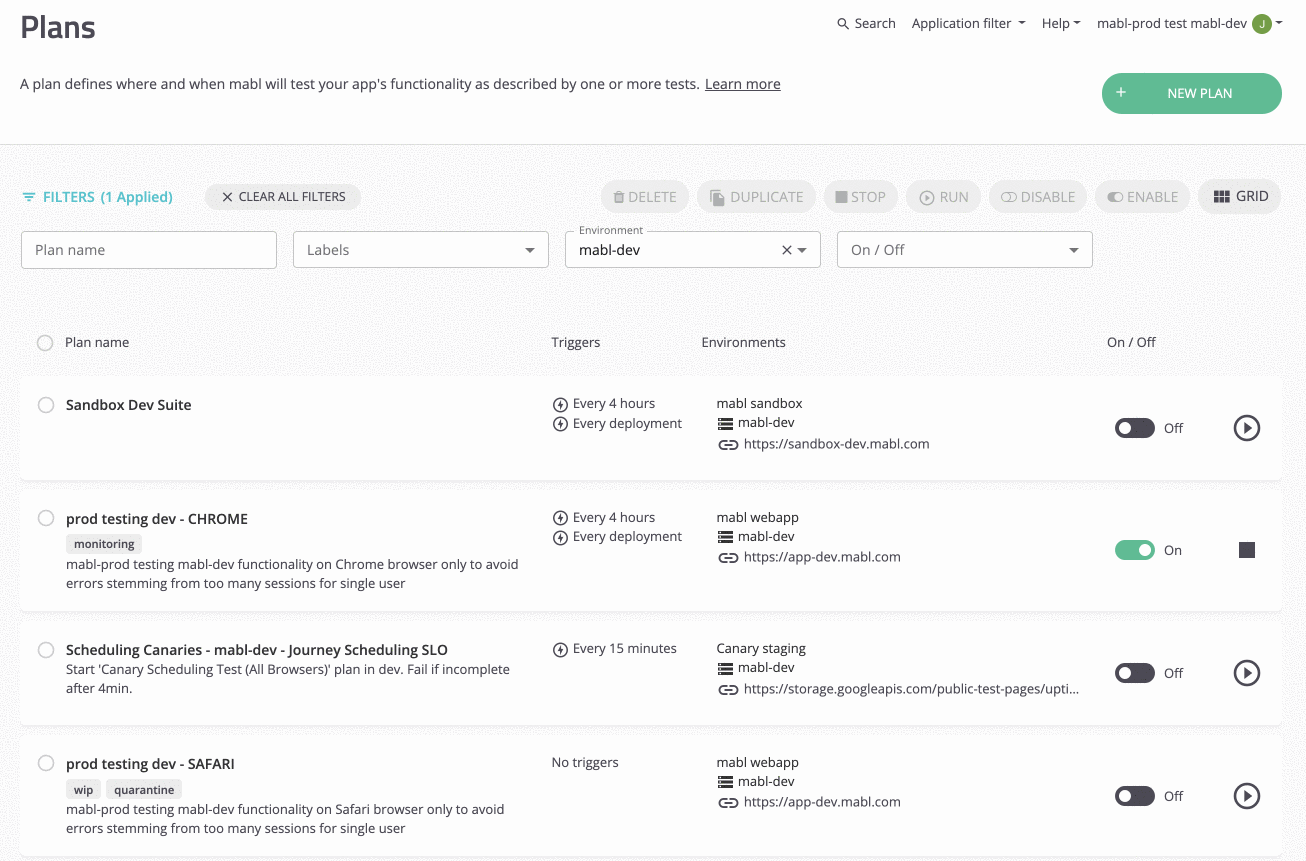Select prod testing dev - CHROME checkbox
This screenshot has width=1306, height=861.
coord(46,518)
